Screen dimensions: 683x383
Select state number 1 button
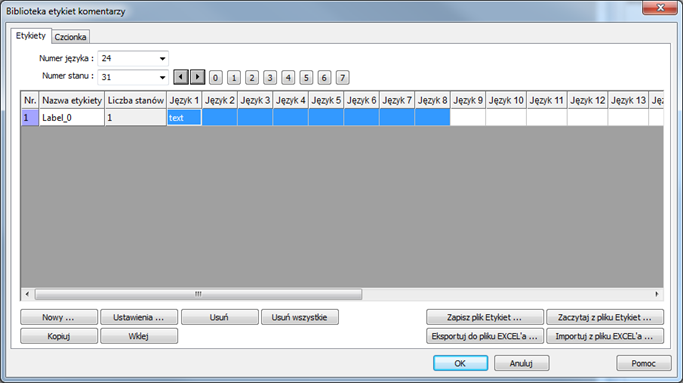(x=234, y=78)
